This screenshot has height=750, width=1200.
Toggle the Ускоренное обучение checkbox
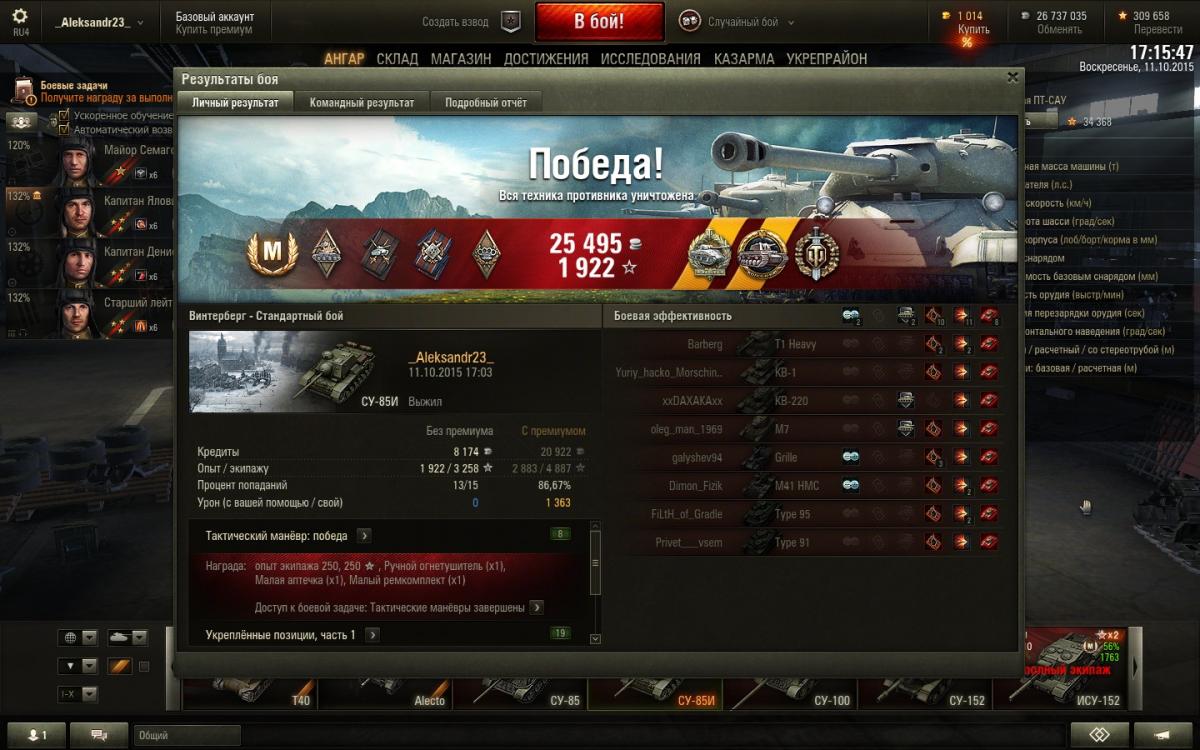[64, 115]
